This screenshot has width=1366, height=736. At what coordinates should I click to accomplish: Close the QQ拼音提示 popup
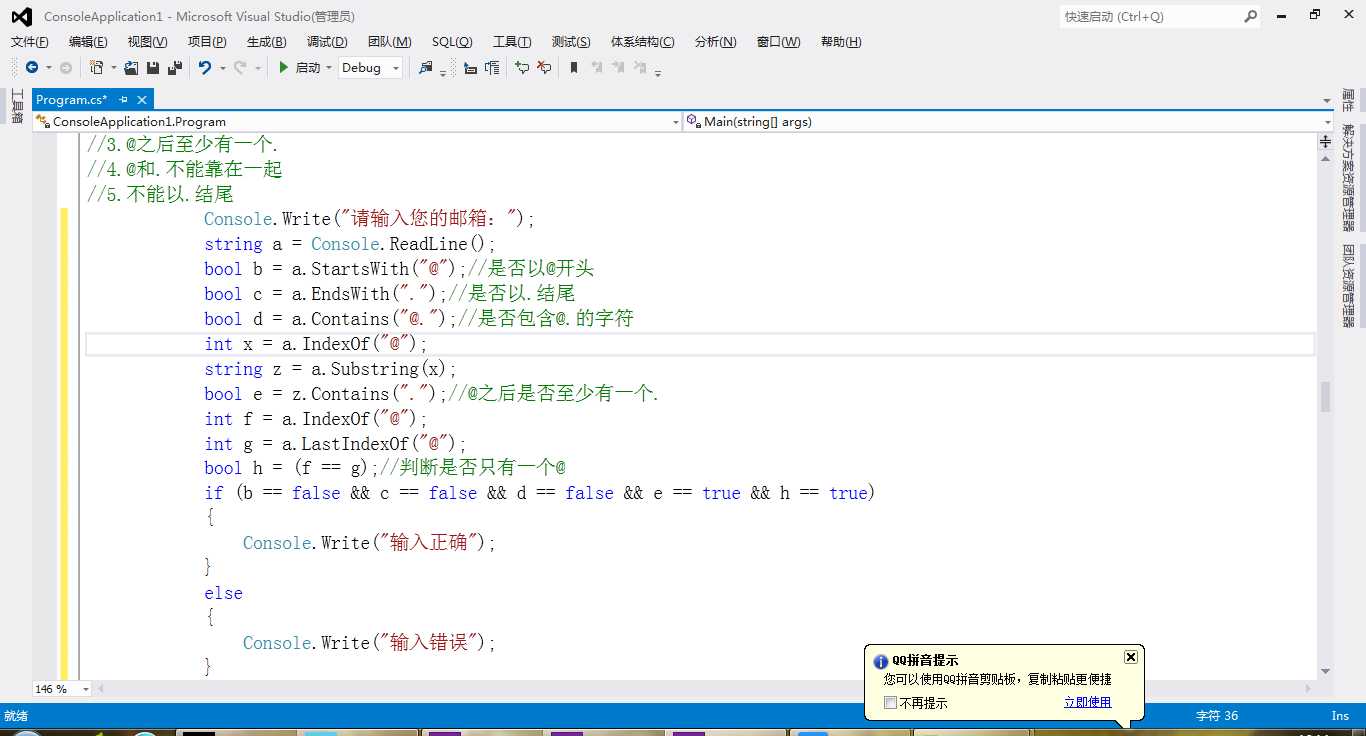(1131, 657)
